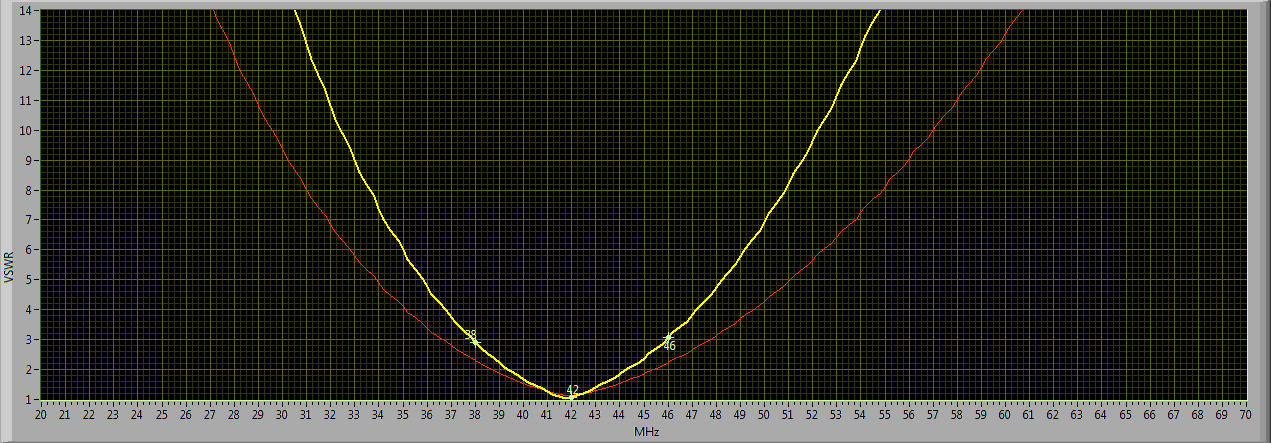Click the 40 tick label on MHz axis

point(523,413)
